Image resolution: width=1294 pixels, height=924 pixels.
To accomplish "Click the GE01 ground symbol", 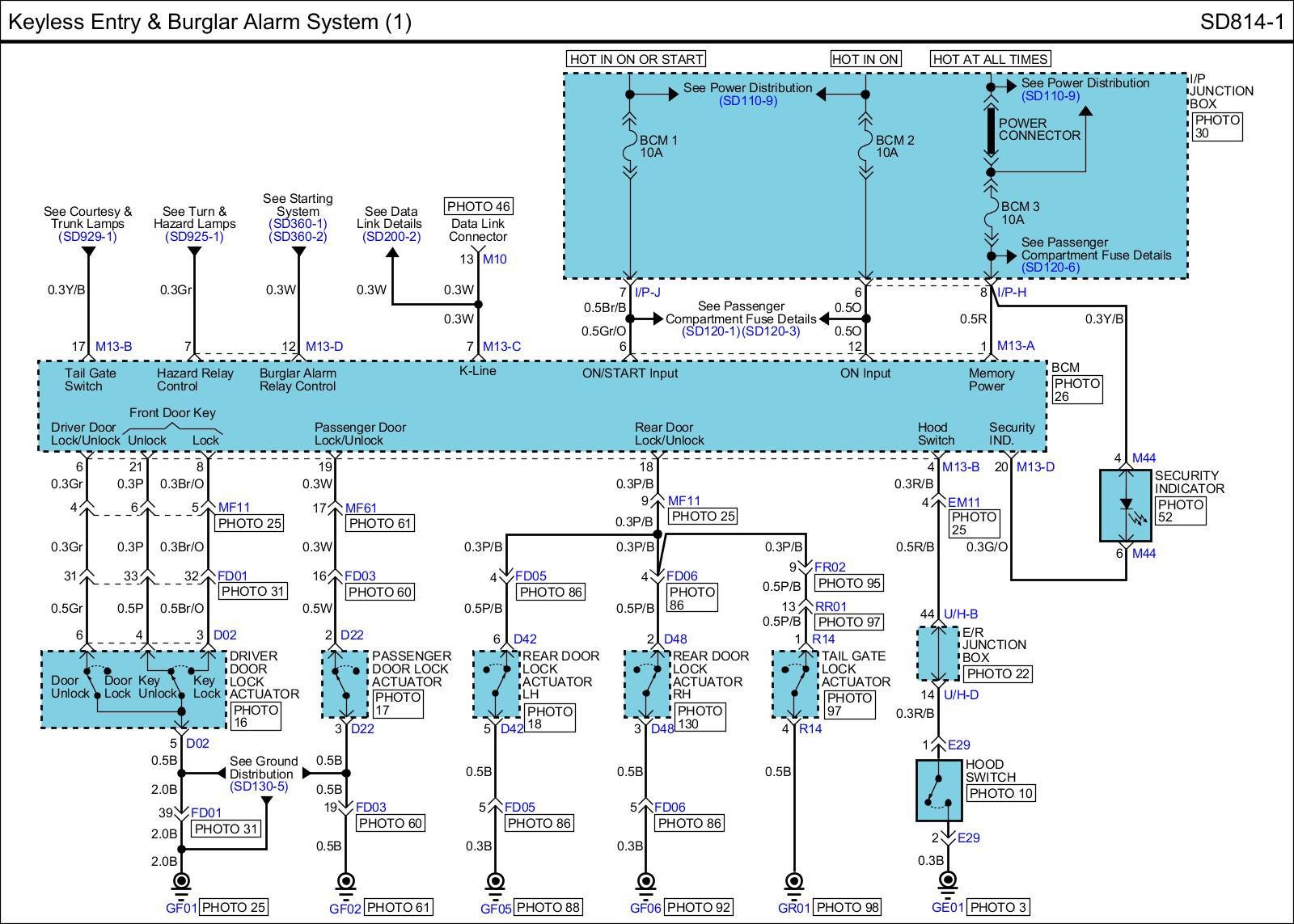I will [x=945, y=882].
